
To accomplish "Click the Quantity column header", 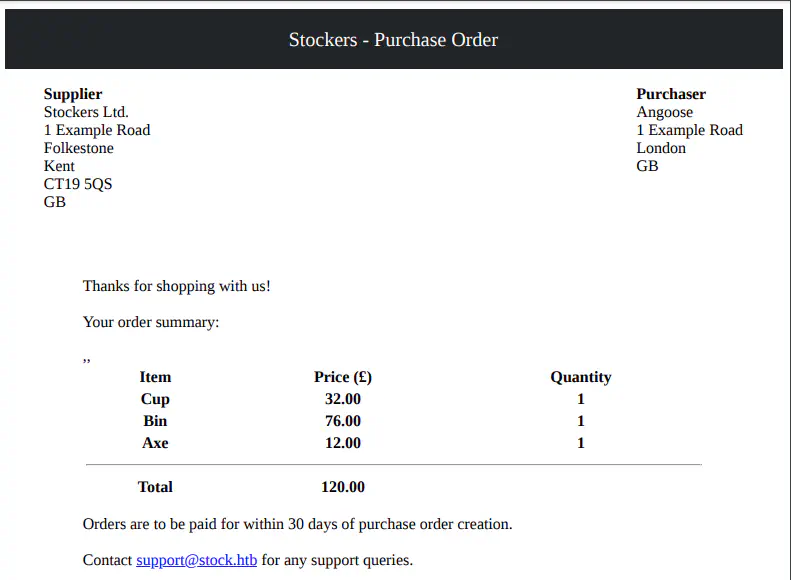I will pos(580,377).
